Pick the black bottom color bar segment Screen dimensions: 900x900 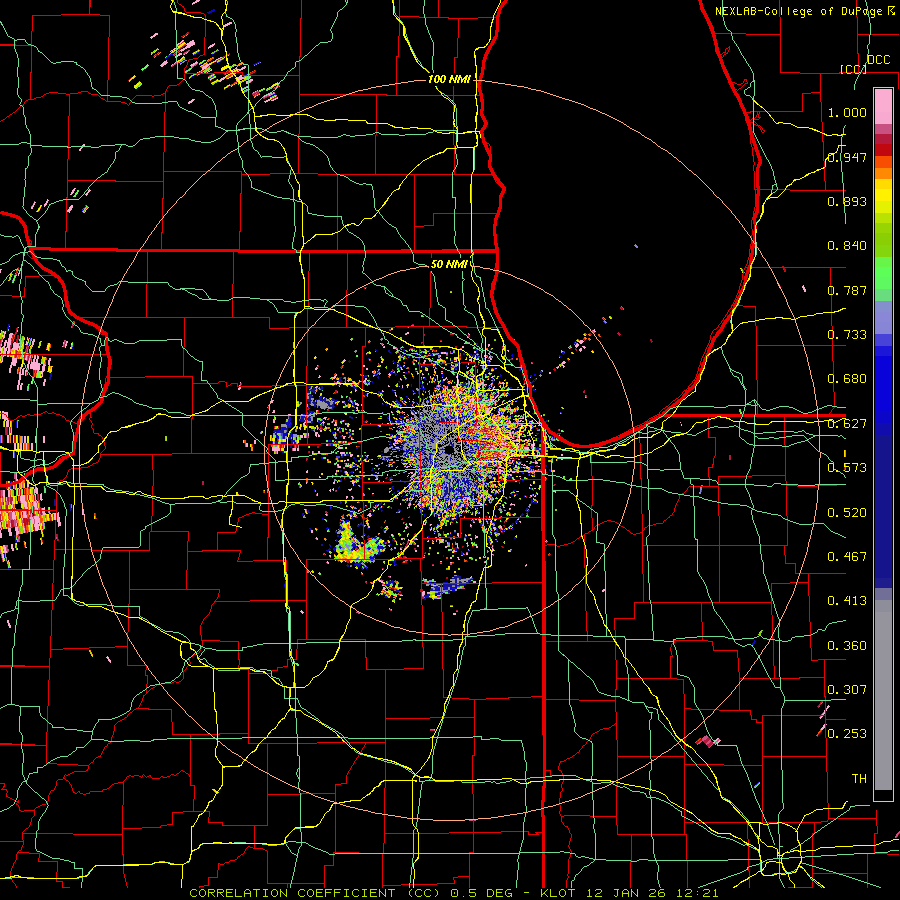883,795
